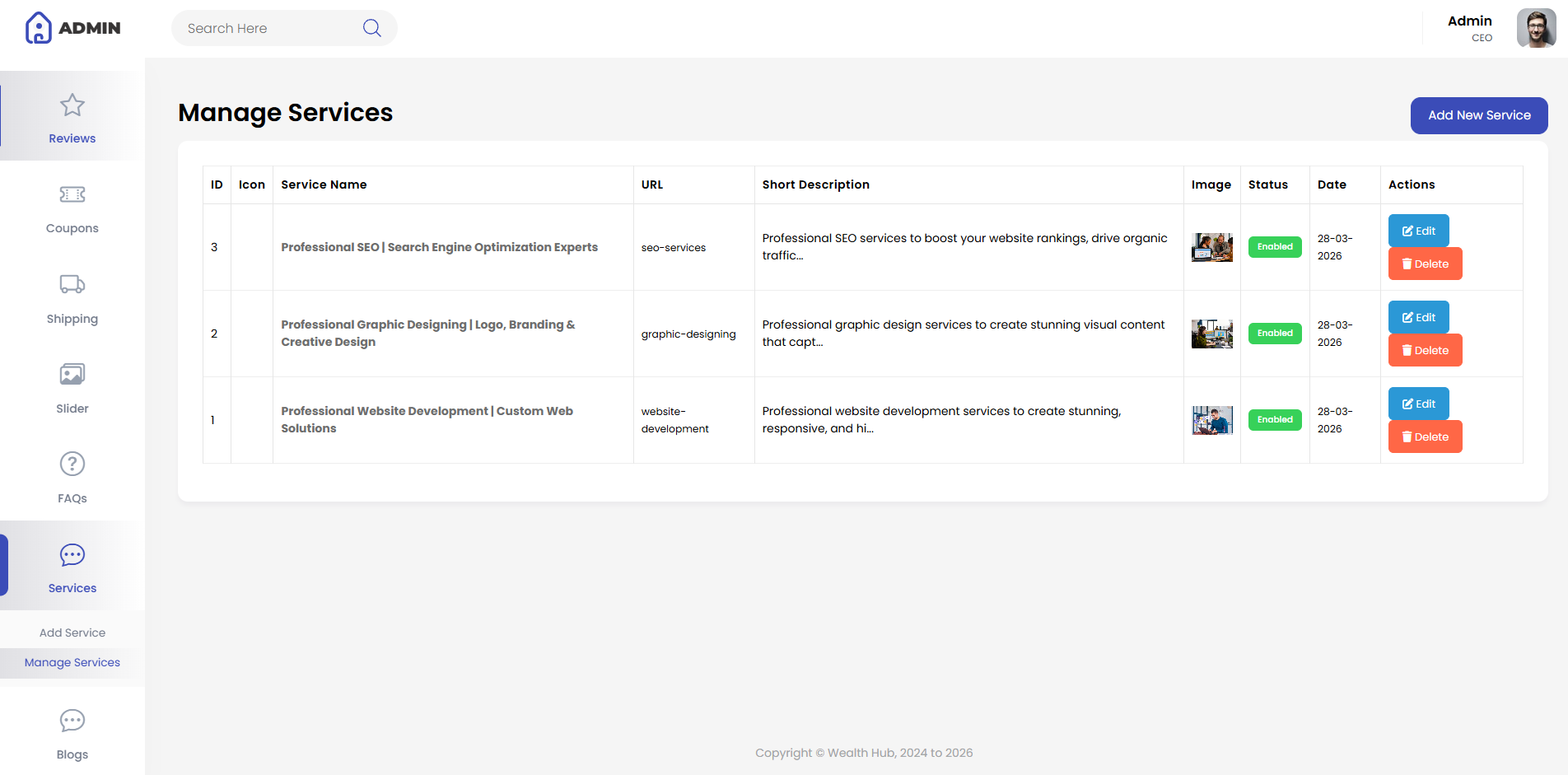Open the Admin profile avatar
The width and height of the screenshot is (1568, 775).
click(1536, 29)
